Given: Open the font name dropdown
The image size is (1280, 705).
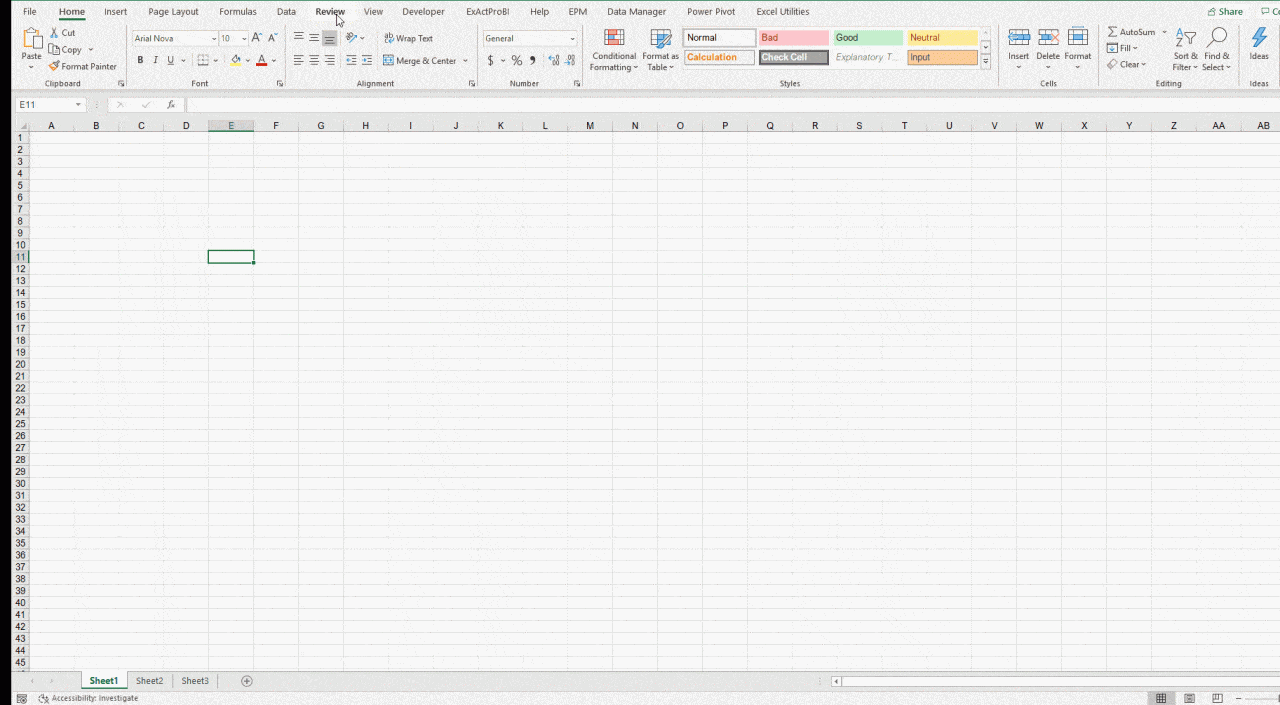Looking at the screenshot, I should click(214, 39).
